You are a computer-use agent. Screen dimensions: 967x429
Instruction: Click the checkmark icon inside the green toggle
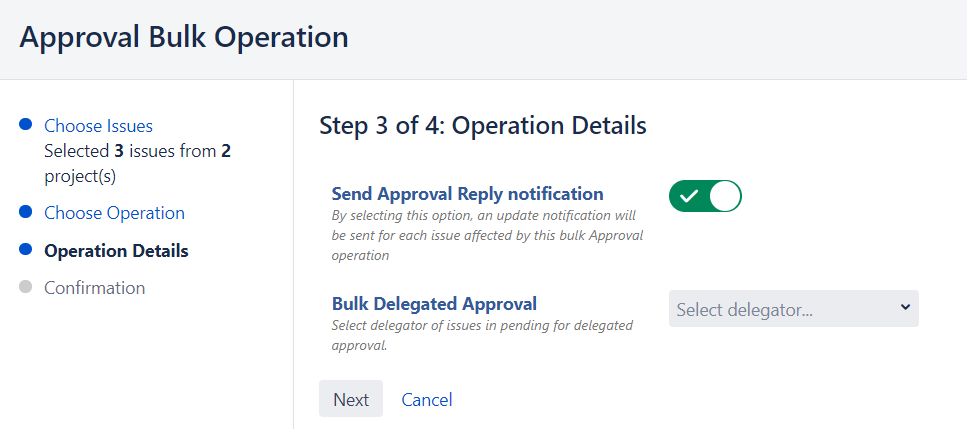[x=688, y=196]
